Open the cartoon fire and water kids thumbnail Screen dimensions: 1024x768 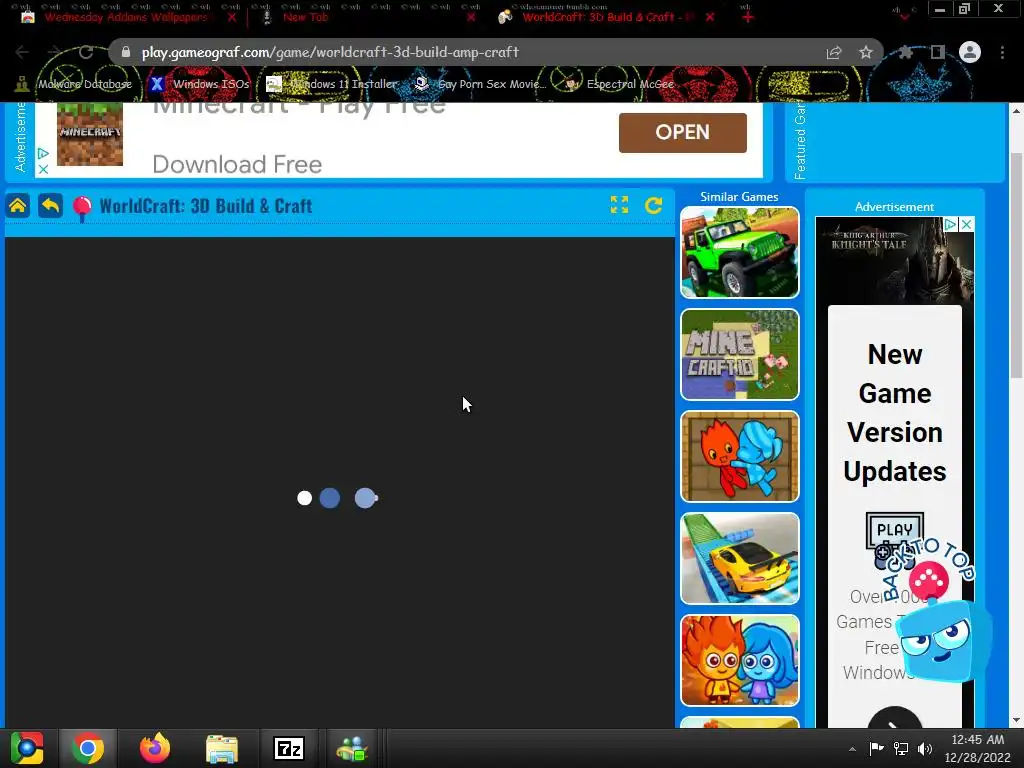click(x=739, y=660)
